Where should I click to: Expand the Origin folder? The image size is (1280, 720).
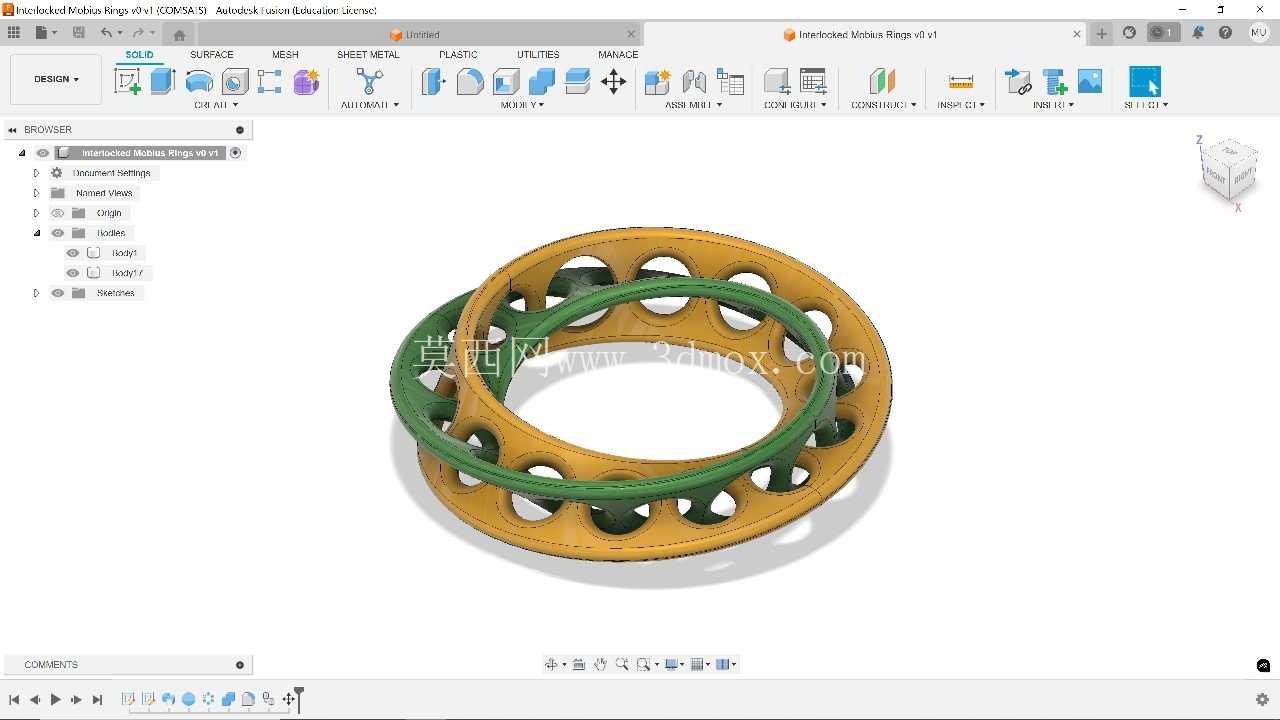pyautogui.click(x=37, y=213)
